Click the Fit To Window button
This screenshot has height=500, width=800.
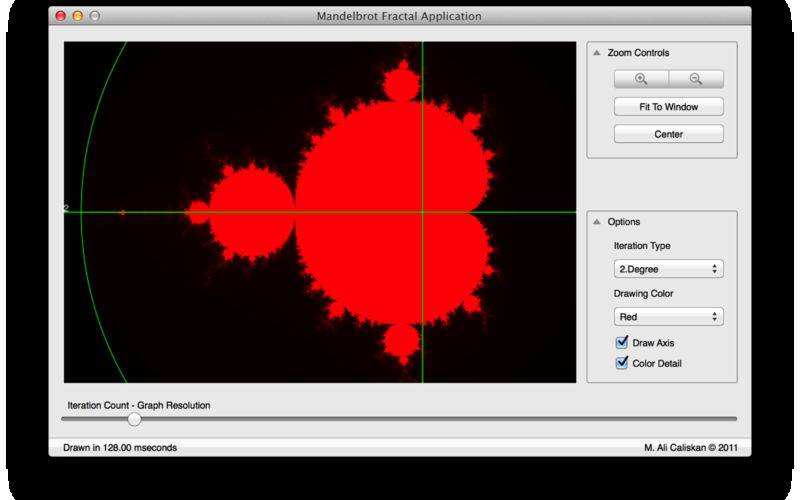[668, 107]
